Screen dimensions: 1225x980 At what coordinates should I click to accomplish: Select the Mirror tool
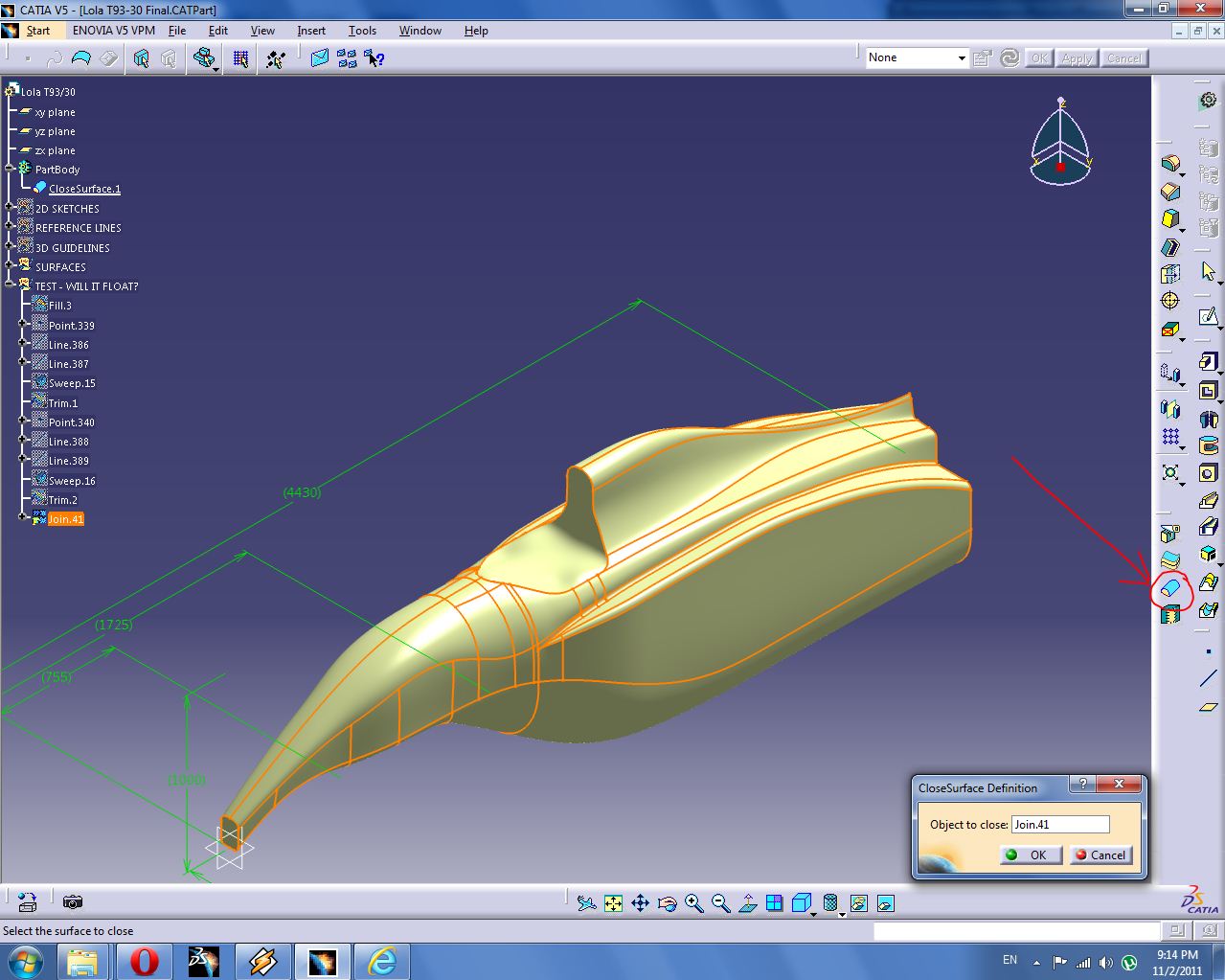coord(1170,410)
